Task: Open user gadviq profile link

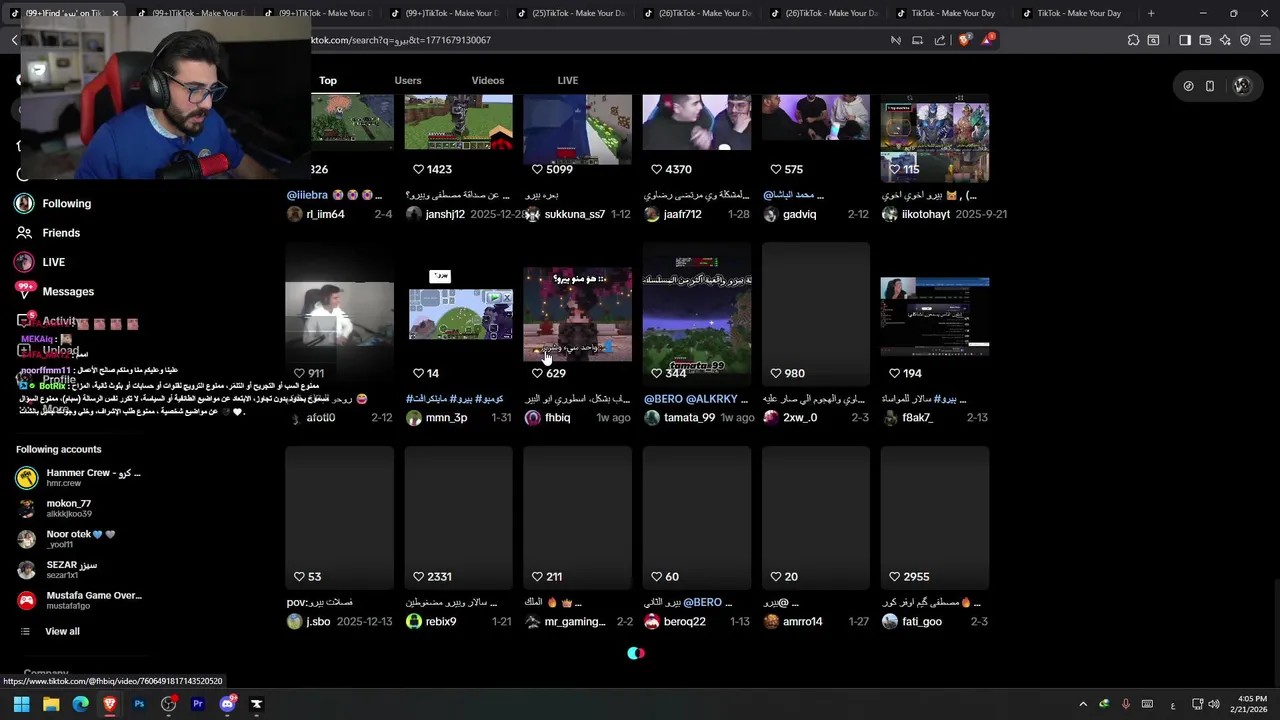Action: pyautogui.click(x=799, y=214)
